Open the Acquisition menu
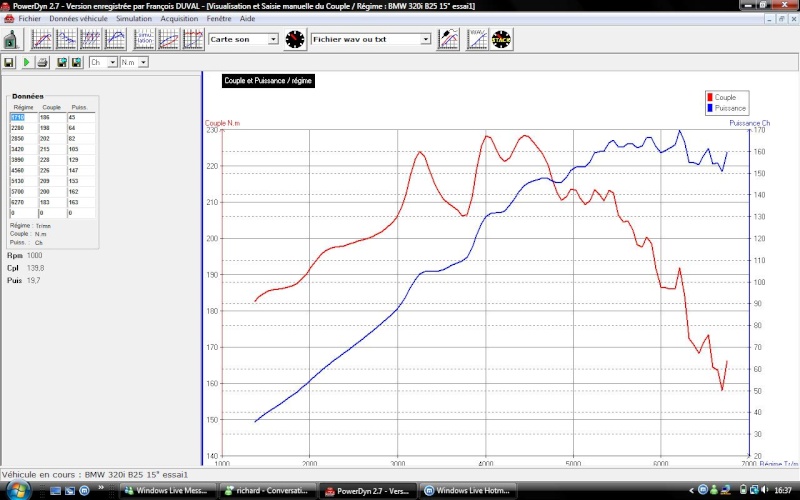This screenshot has width=800, height=500. (x=179, y=19)
